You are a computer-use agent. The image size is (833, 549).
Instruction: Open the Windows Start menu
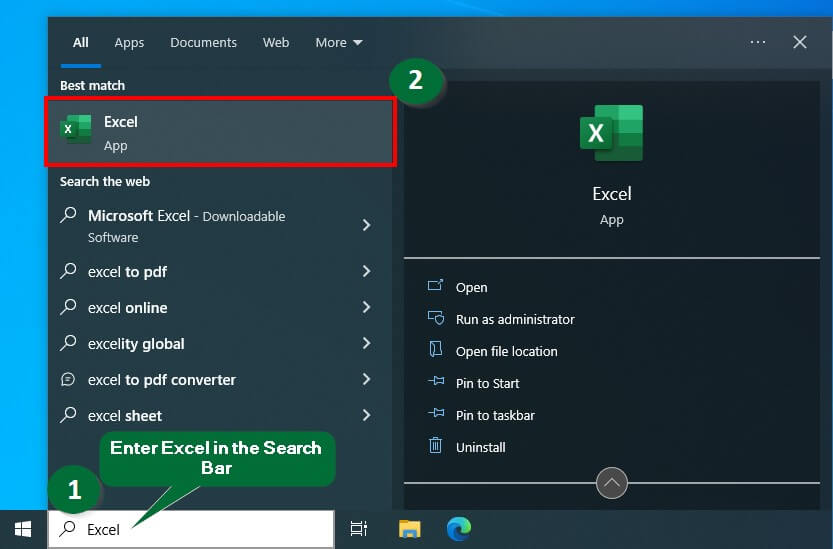point(23,529)
